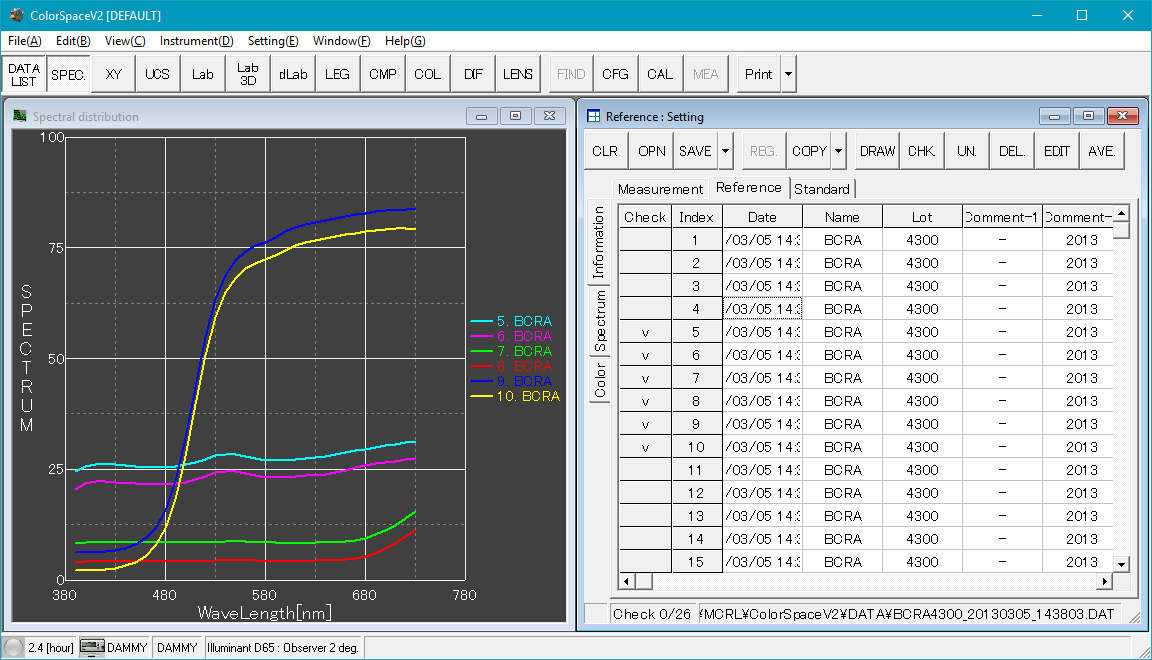
Task: Click the LENS toolbar button
Action: [x=518, y=74]
